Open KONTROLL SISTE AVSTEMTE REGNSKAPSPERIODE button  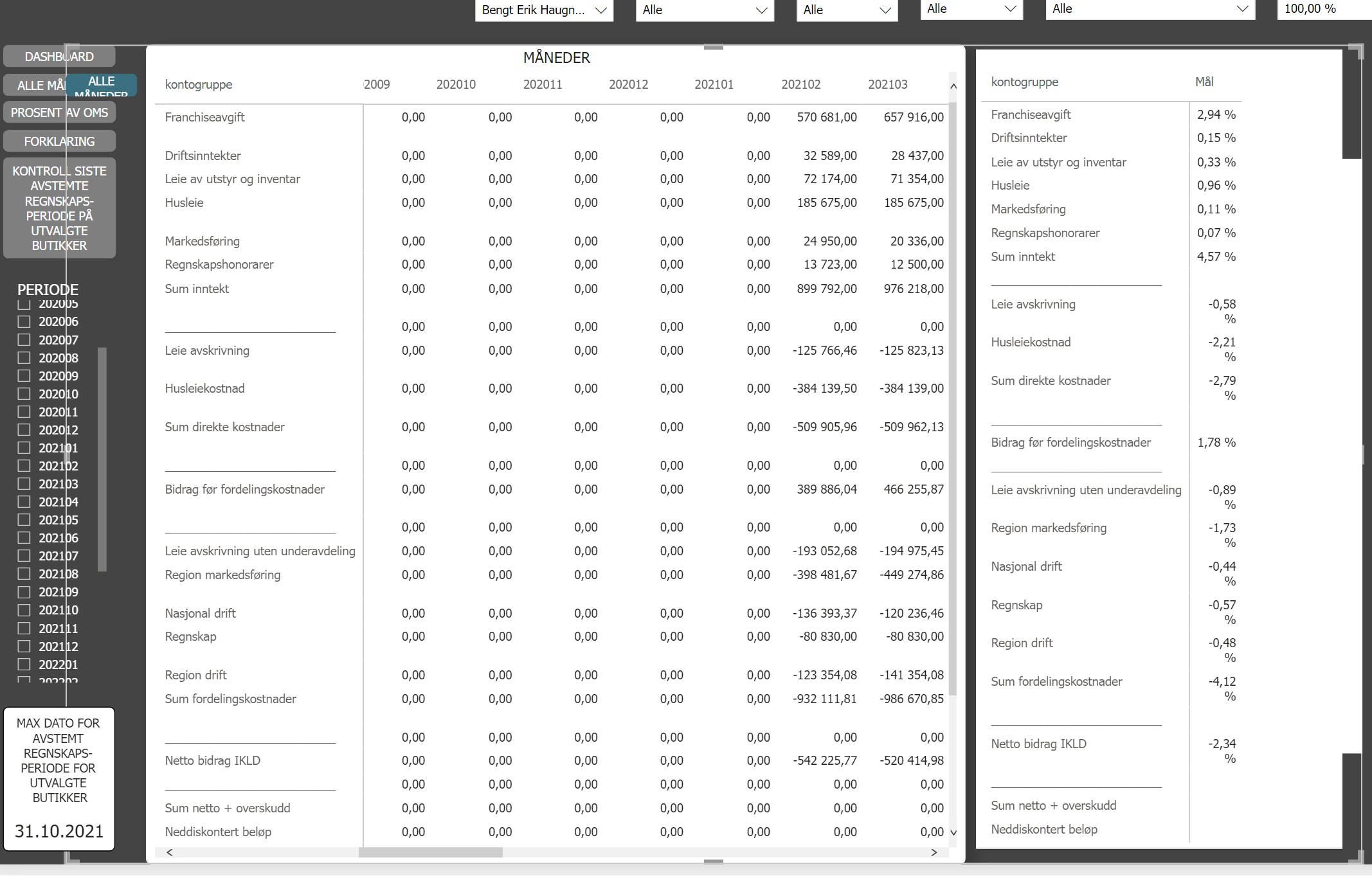59,208
